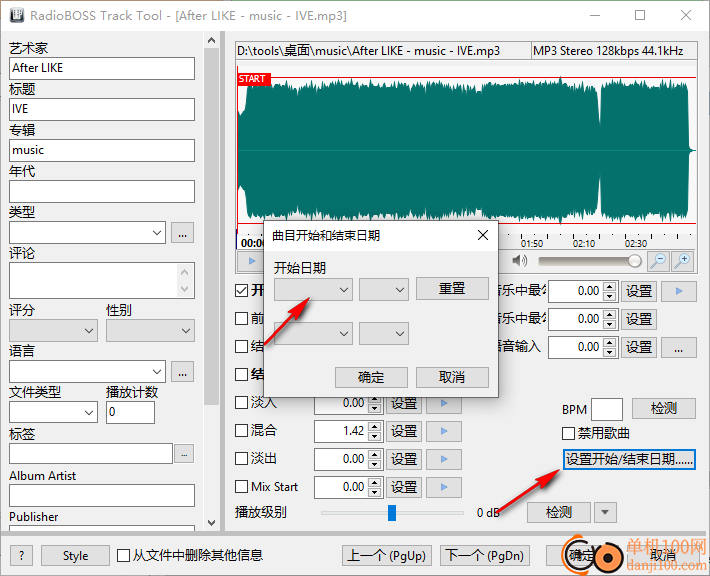Play preview for Mix Start

click(x=444, y=487)
